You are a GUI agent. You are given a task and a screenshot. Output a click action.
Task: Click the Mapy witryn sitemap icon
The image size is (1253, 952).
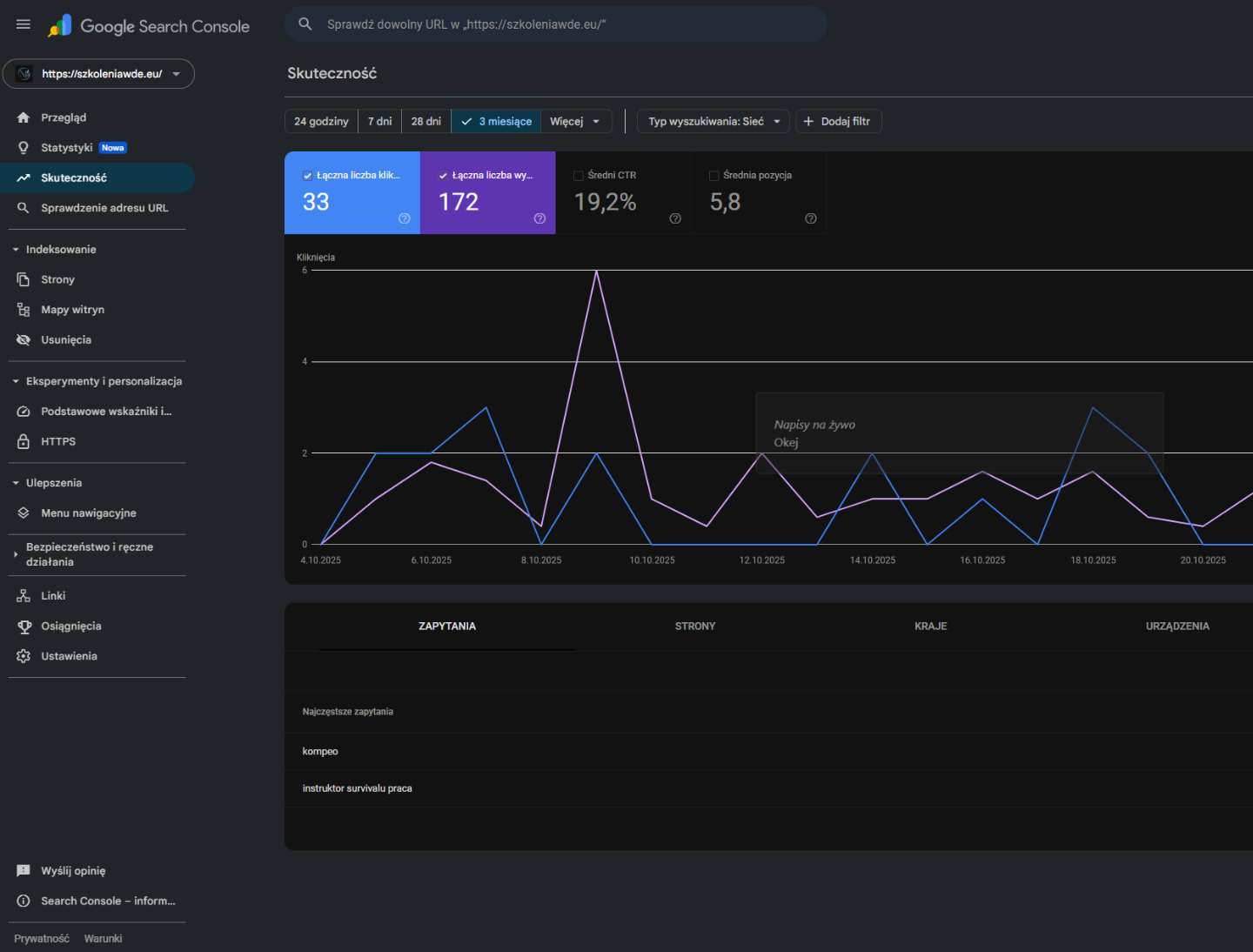click(23, 310)
